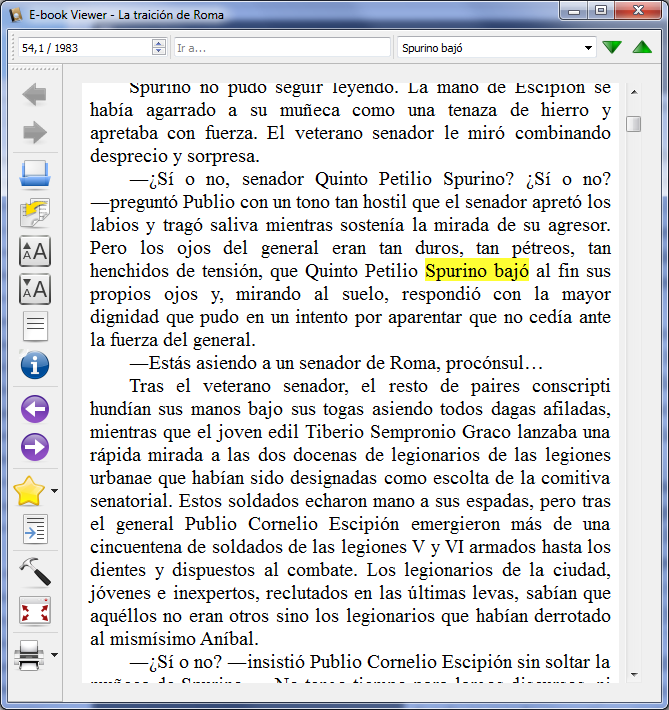Open viewer preferences with the hammer icon

(34, 571)
